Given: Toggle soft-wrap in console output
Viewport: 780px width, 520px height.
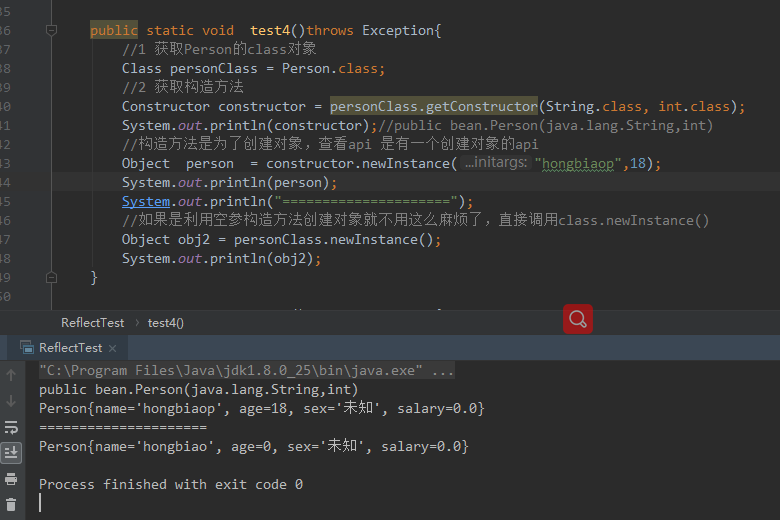Looking at the screenshot, I should (11, 427).
